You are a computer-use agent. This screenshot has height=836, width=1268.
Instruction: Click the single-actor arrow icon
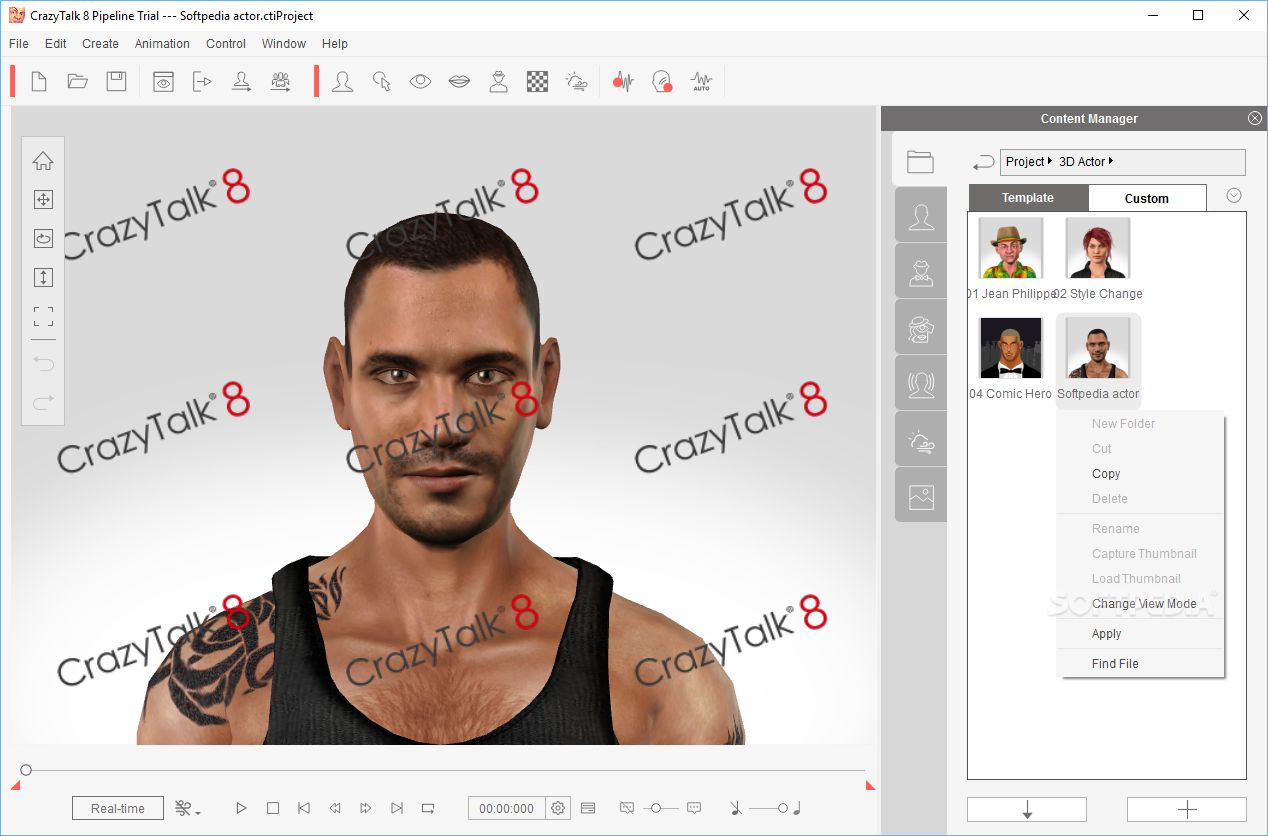click(241, 82)
